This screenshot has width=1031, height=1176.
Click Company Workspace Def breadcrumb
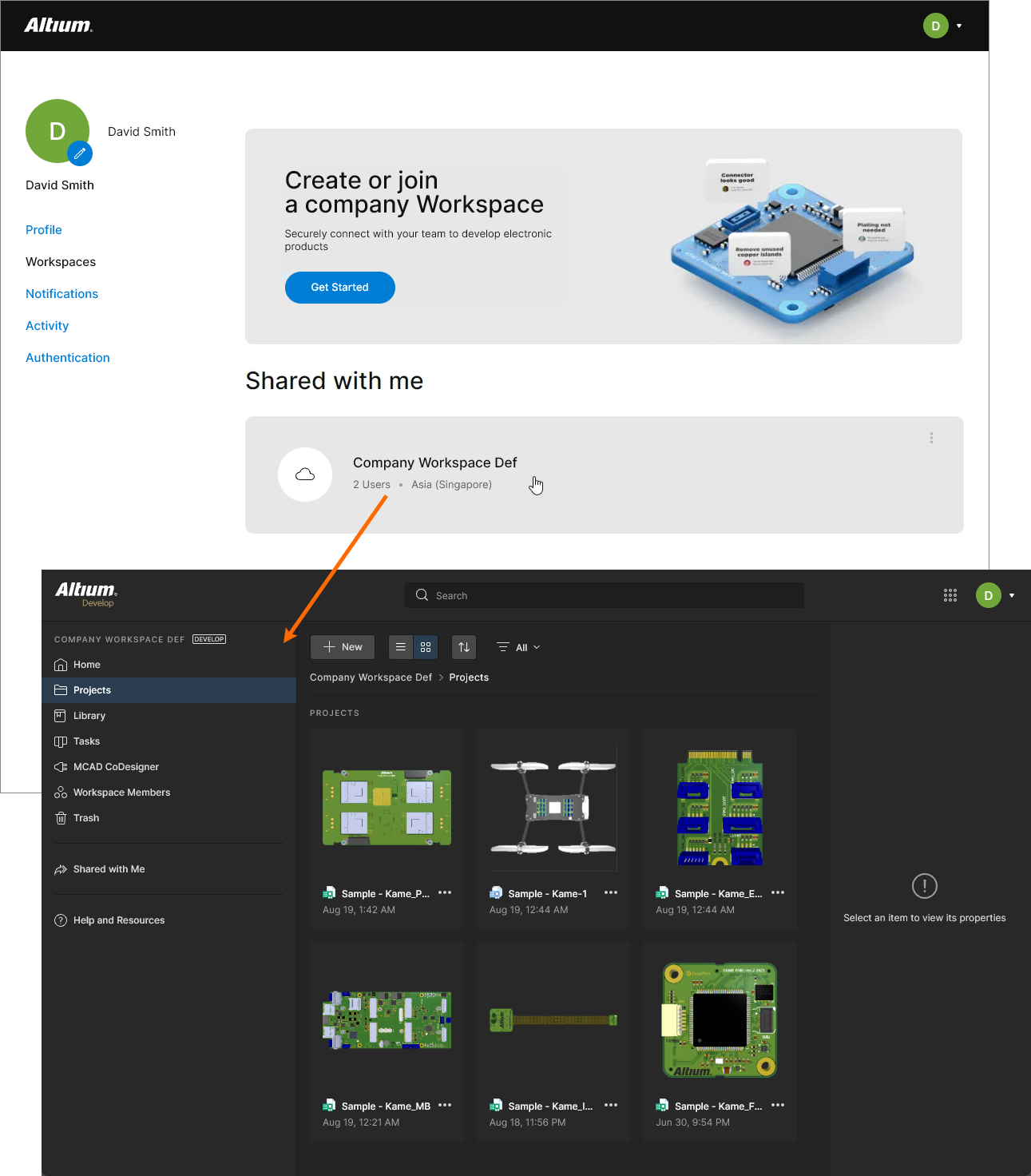[x=371, y=677]
